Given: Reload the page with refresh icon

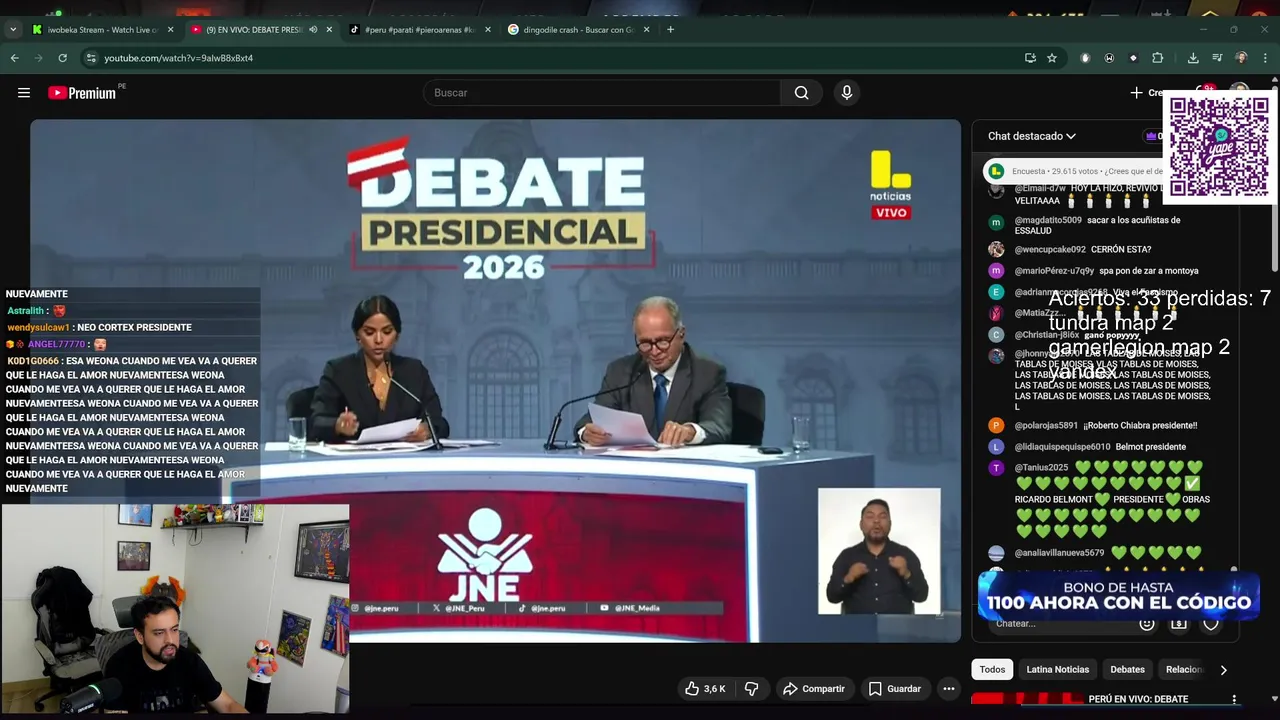Looking at the screenshot, I should point(62,58).
